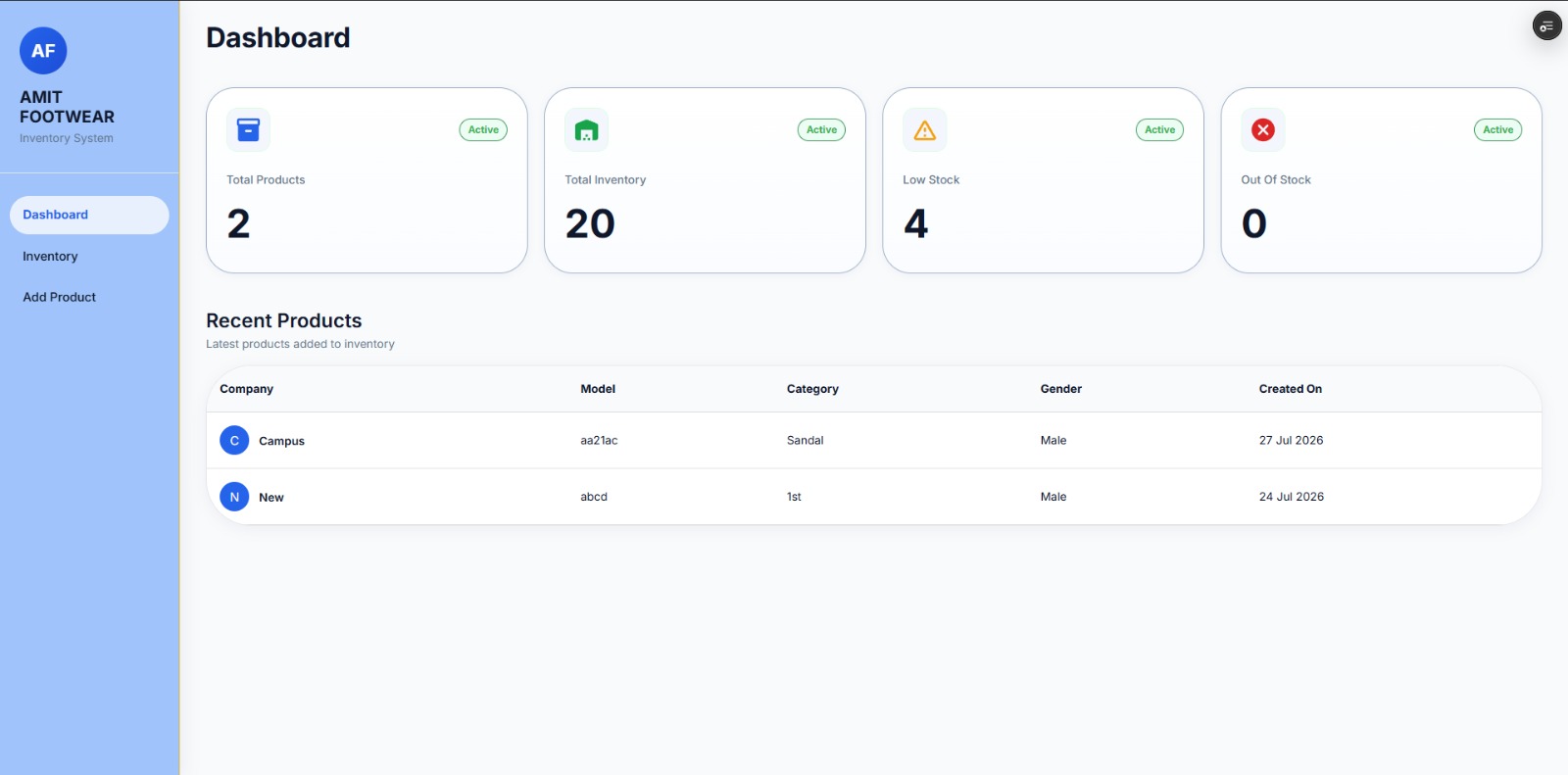Screen dimensions: 1568x775
Task: Click the Inventory System subtitle
Action: 67,138
